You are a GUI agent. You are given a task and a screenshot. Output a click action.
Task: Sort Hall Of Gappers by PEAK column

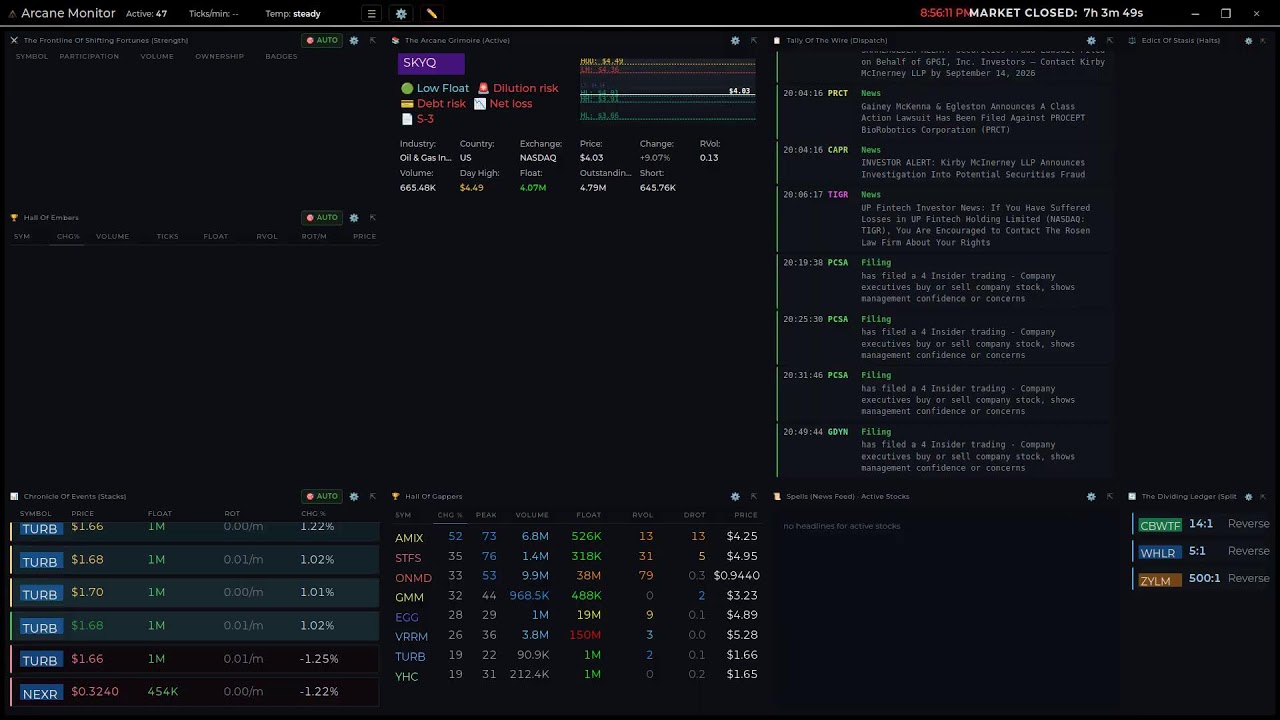(x=486, y=515)
